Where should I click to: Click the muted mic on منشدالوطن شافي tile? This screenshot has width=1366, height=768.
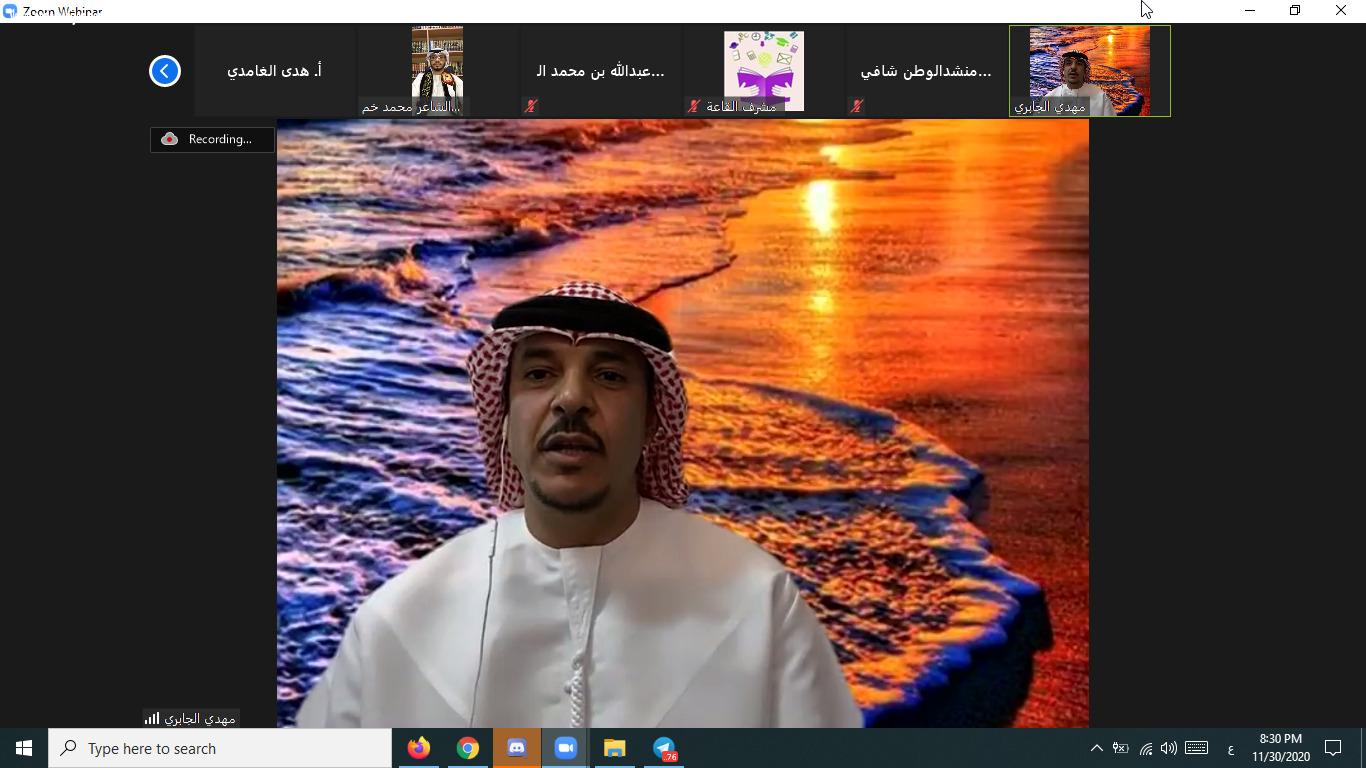coord(857,104)
